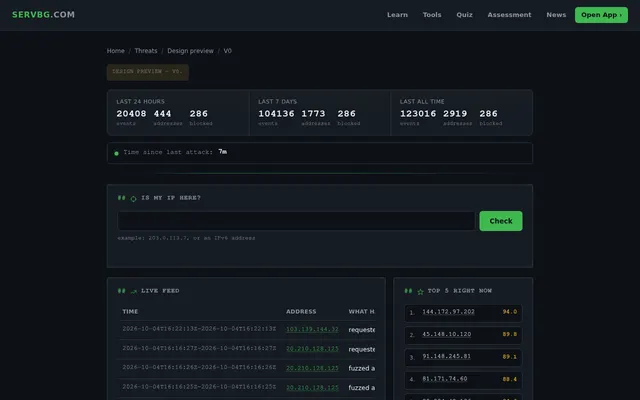This screenshot has height=400, width=640.
Task: Click the TOP 5 RIGHT NOW heading
Action: pos(460,291)
